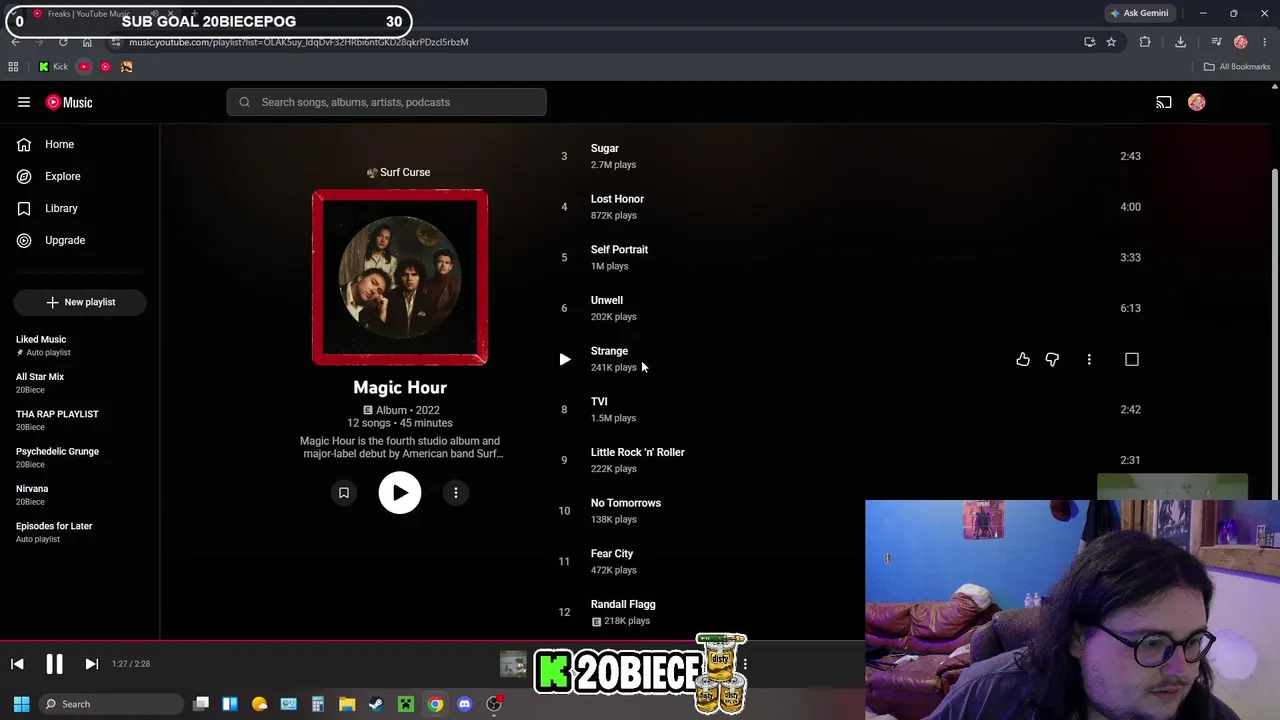Go back in browser history
Screen dimensions: 1280x720
pyautogui.click(x=15, y=42)
